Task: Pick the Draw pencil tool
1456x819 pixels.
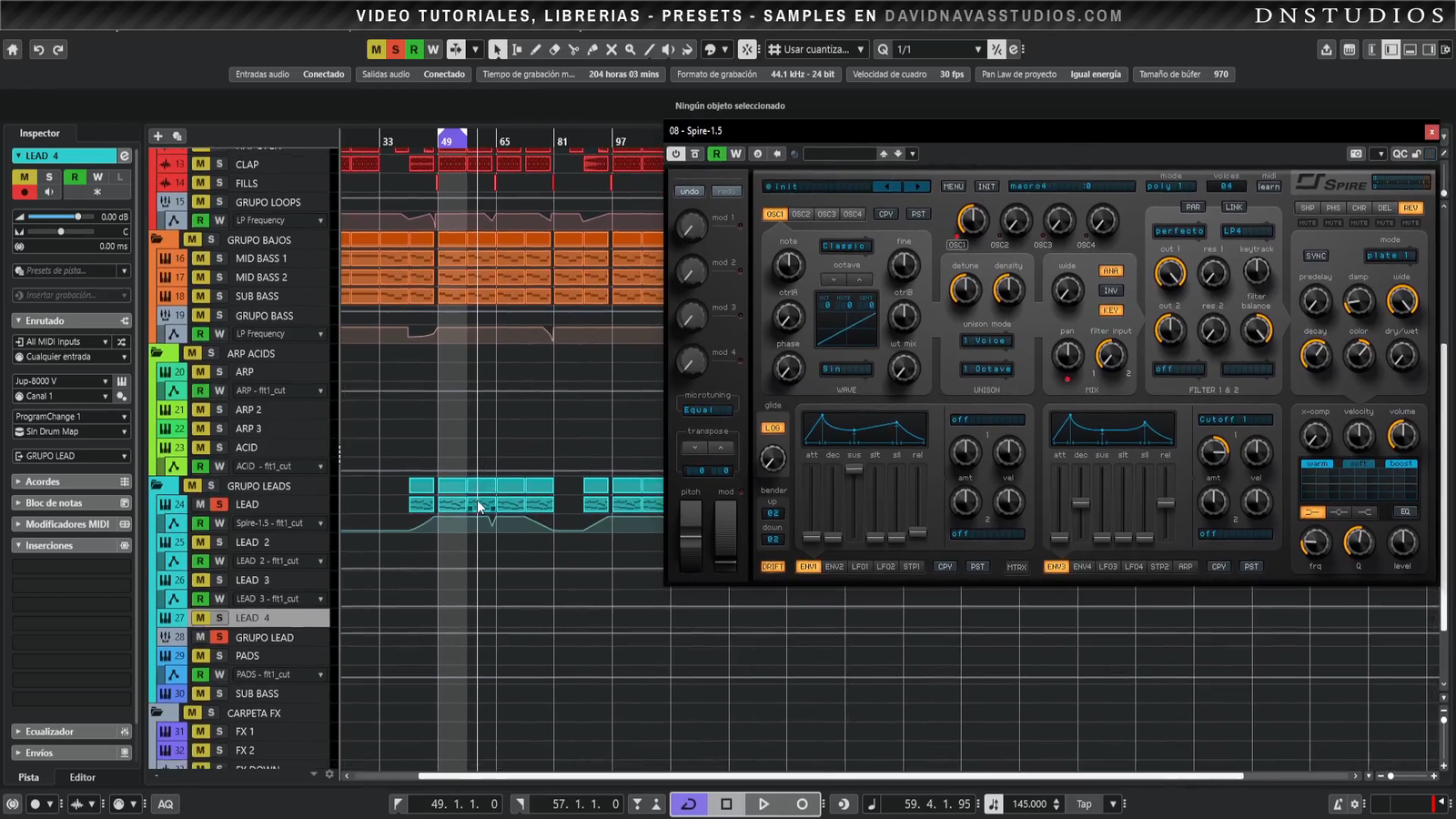Action: pos(535,50)
